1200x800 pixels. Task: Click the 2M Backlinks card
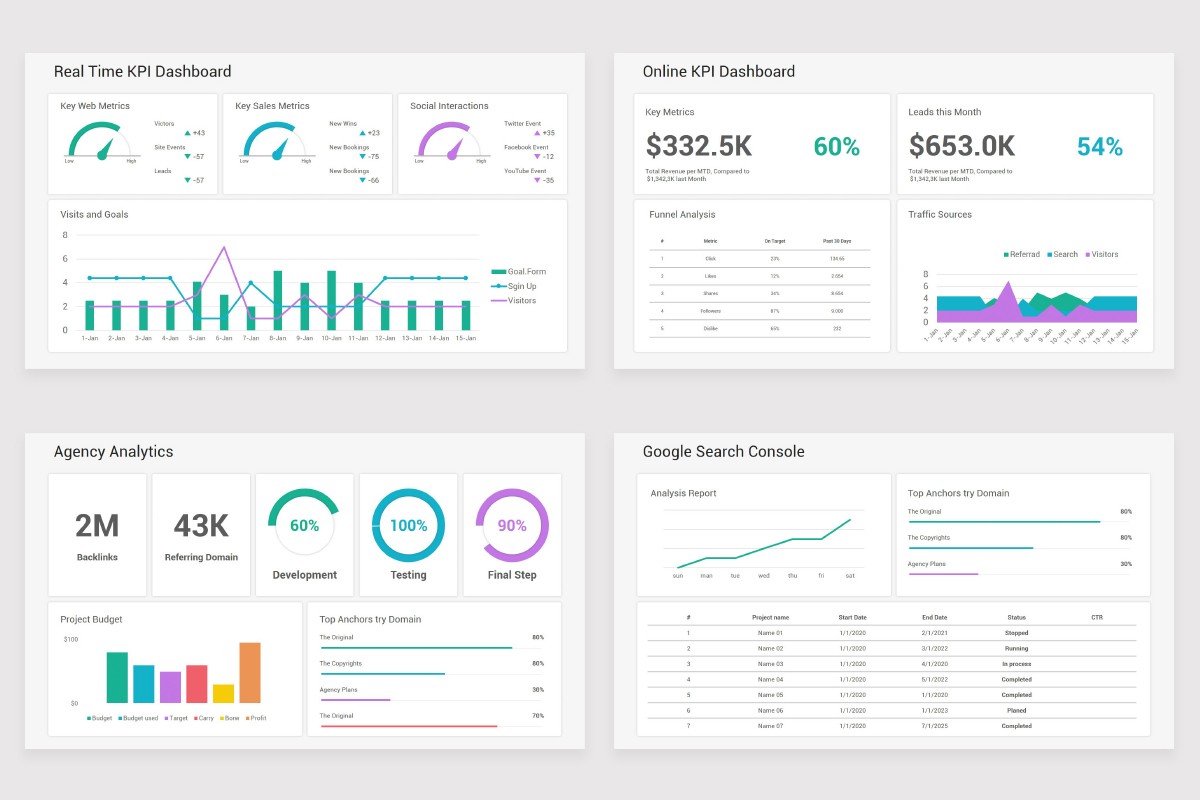97,535
